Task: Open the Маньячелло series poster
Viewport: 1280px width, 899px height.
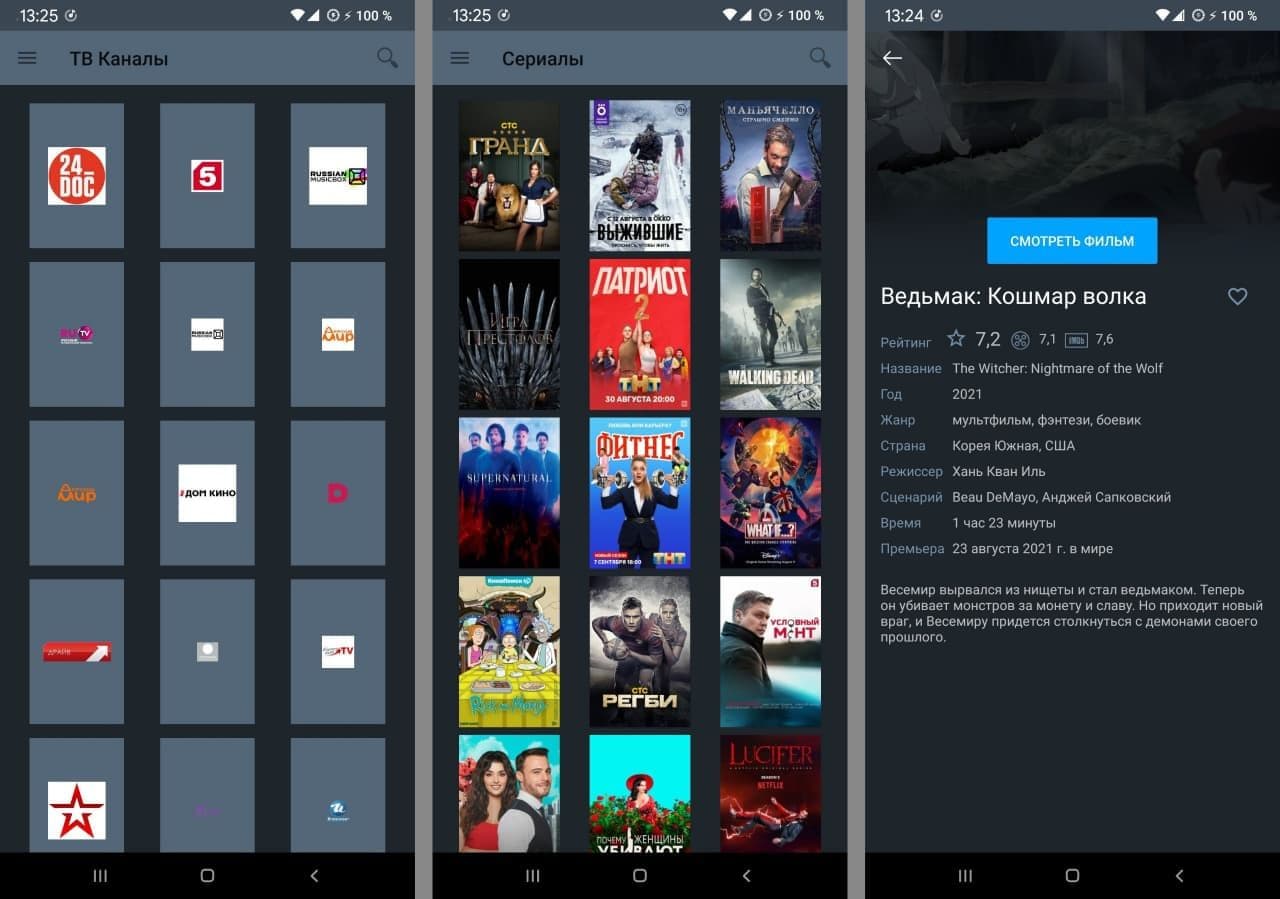Action: 770,175
